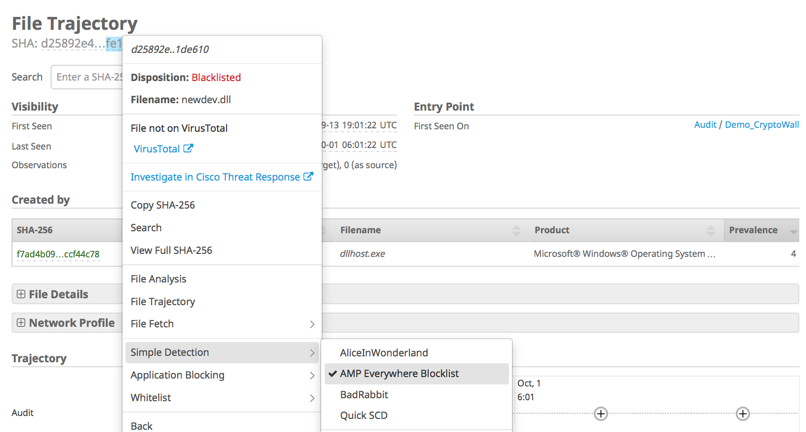Click the Cisco Threat Response external link icon
The height and width of the screenshot is (432, 806).
pos(308,177)
